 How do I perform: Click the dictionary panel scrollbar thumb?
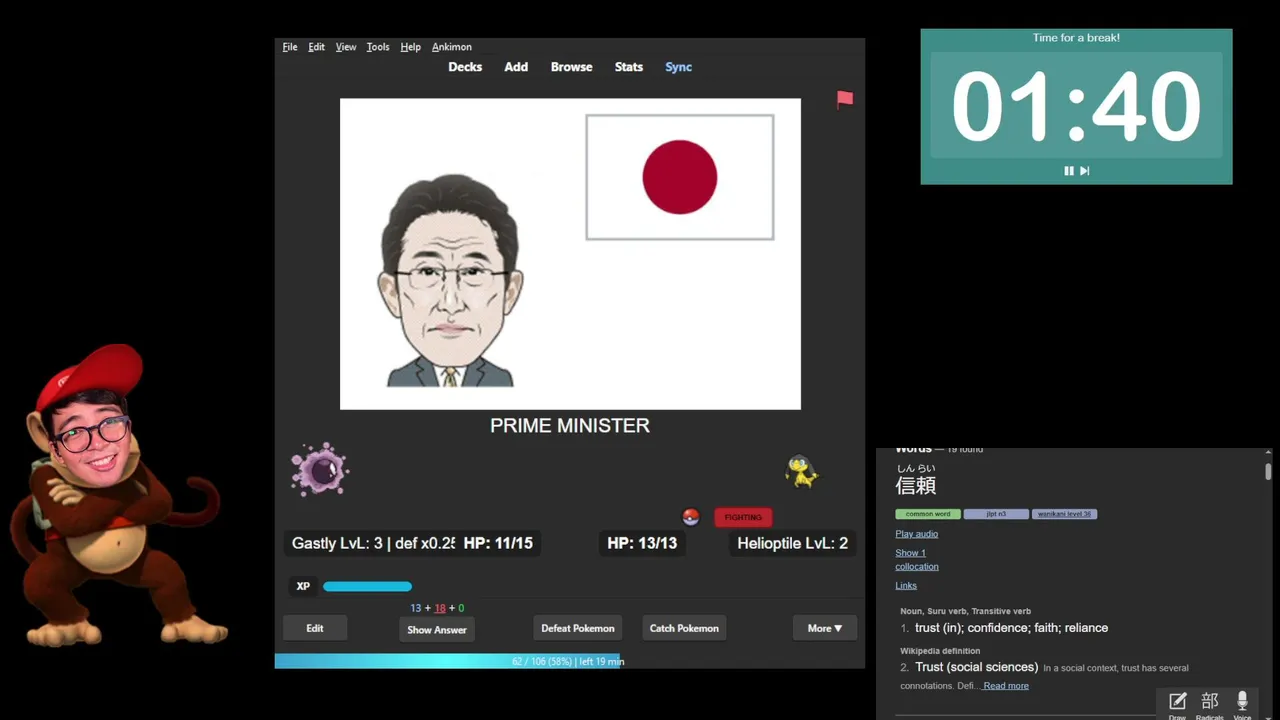point(1268,471)
